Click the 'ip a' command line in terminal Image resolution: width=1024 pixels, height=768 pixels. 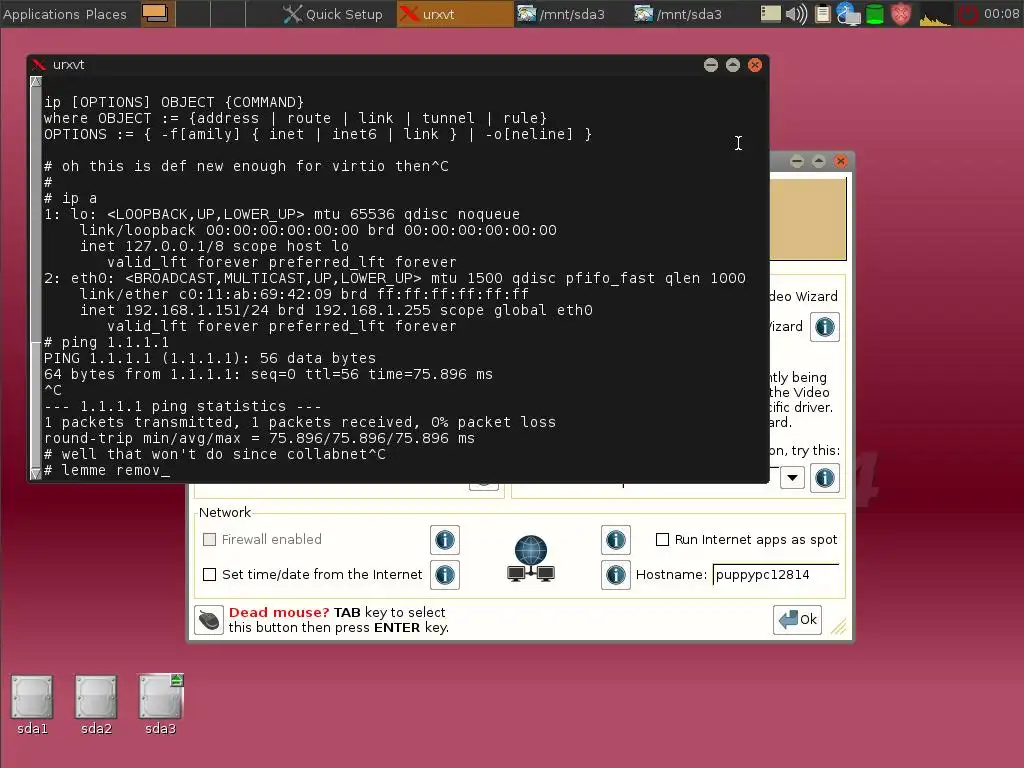(71, 198)
